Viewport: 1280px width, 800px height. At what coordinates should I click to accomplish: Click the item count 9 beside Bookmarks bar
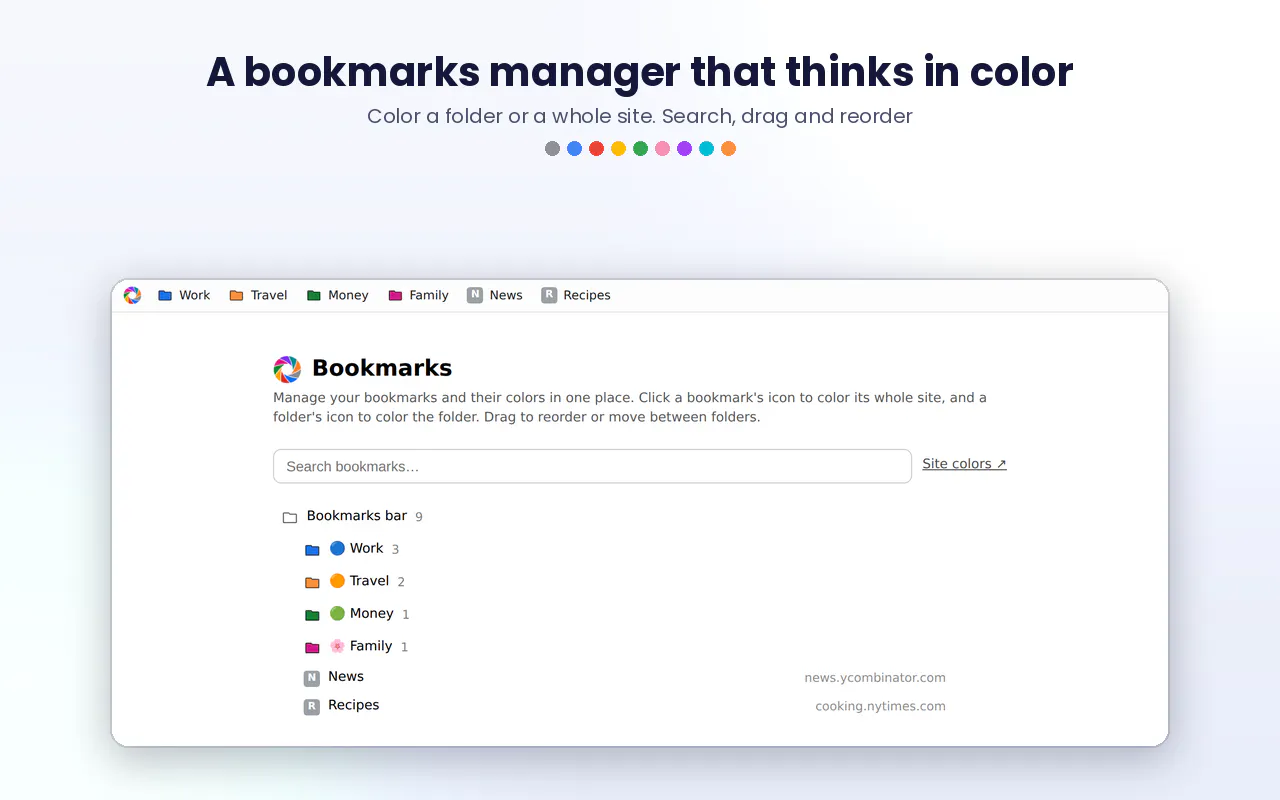point(419,517)
